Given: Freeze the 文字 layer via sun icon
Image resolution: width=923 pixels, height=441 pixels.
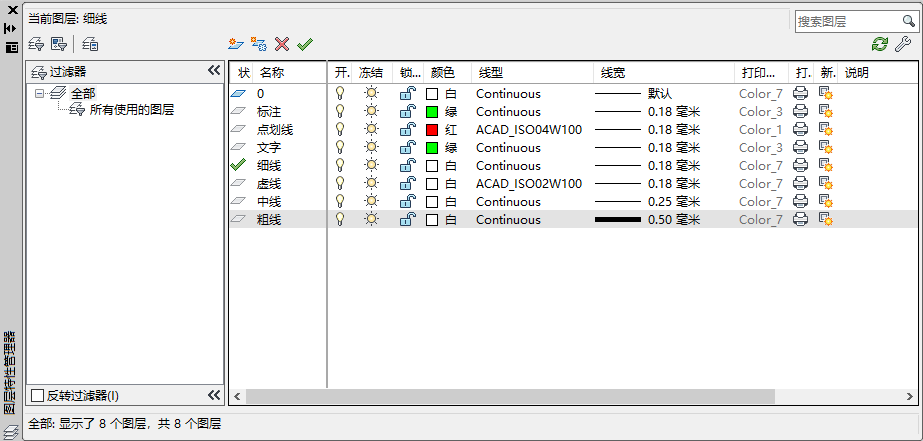Looking at the screenshot, I should pyautogui.click(x=371, y=148).
